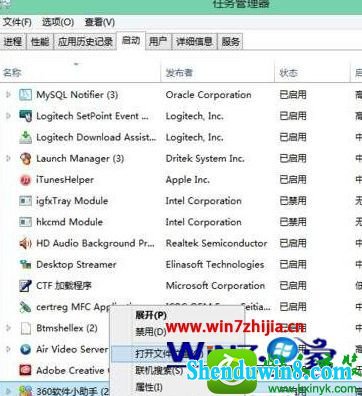The height and width of the screenshot is (396, 362).
Task: Select the Desktop Streamer row name
Action: (76, 265)
